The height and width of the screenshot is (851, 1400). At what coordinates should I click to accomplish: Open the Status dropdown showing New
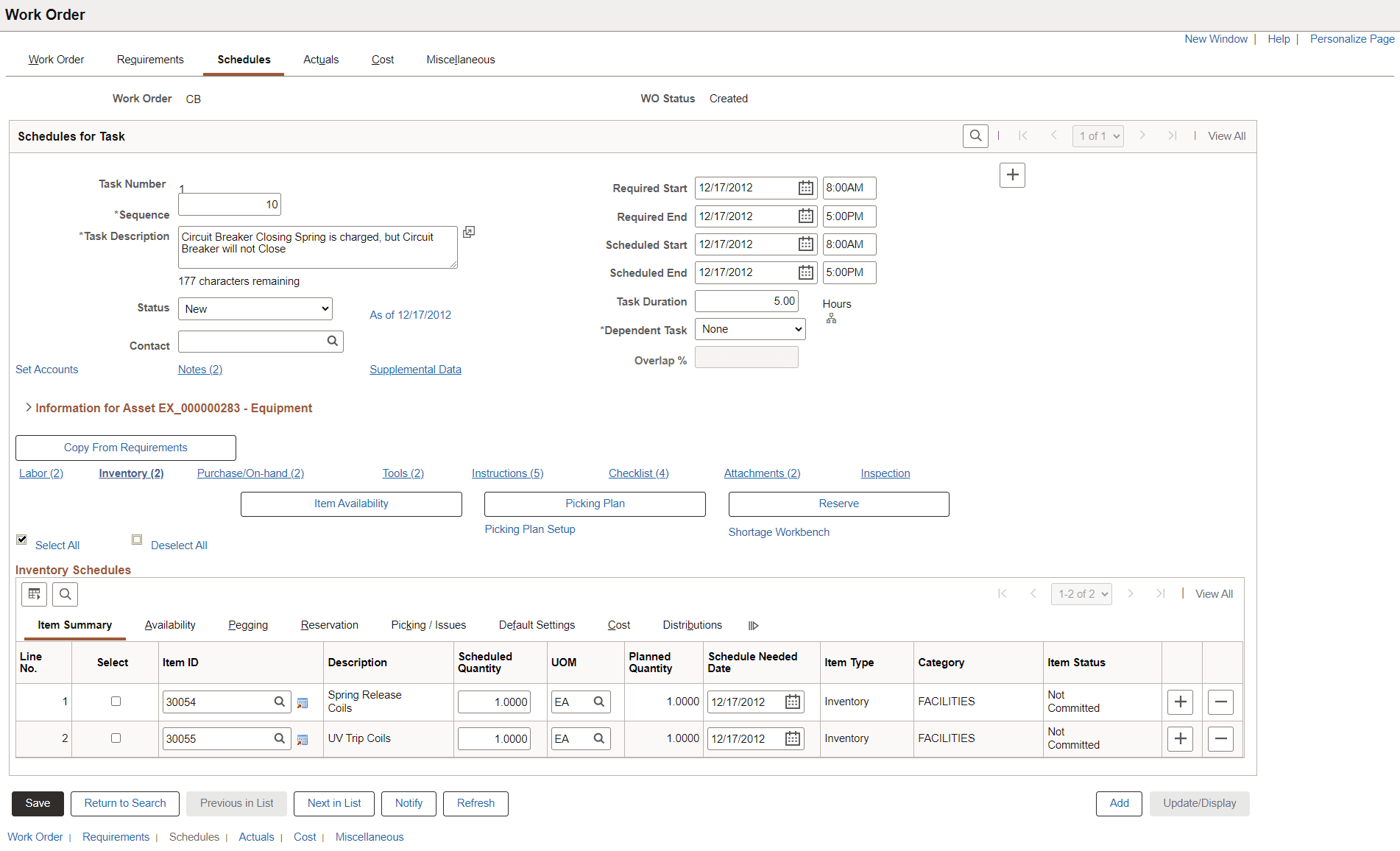[255, 308]
